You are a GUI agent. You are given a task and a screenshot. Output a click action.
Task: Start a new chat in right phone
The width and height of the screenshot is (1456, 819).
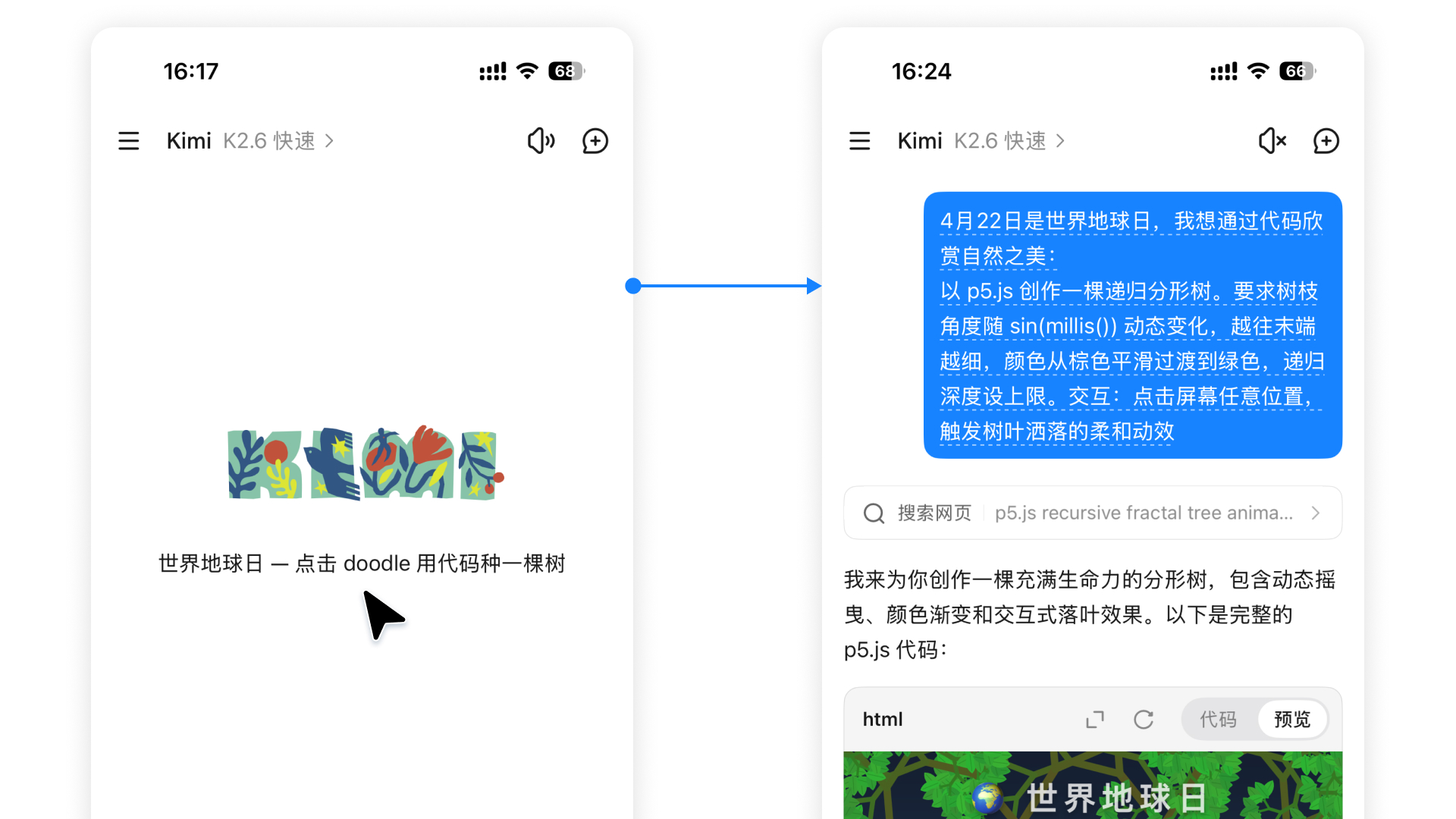coord(1326,141)
